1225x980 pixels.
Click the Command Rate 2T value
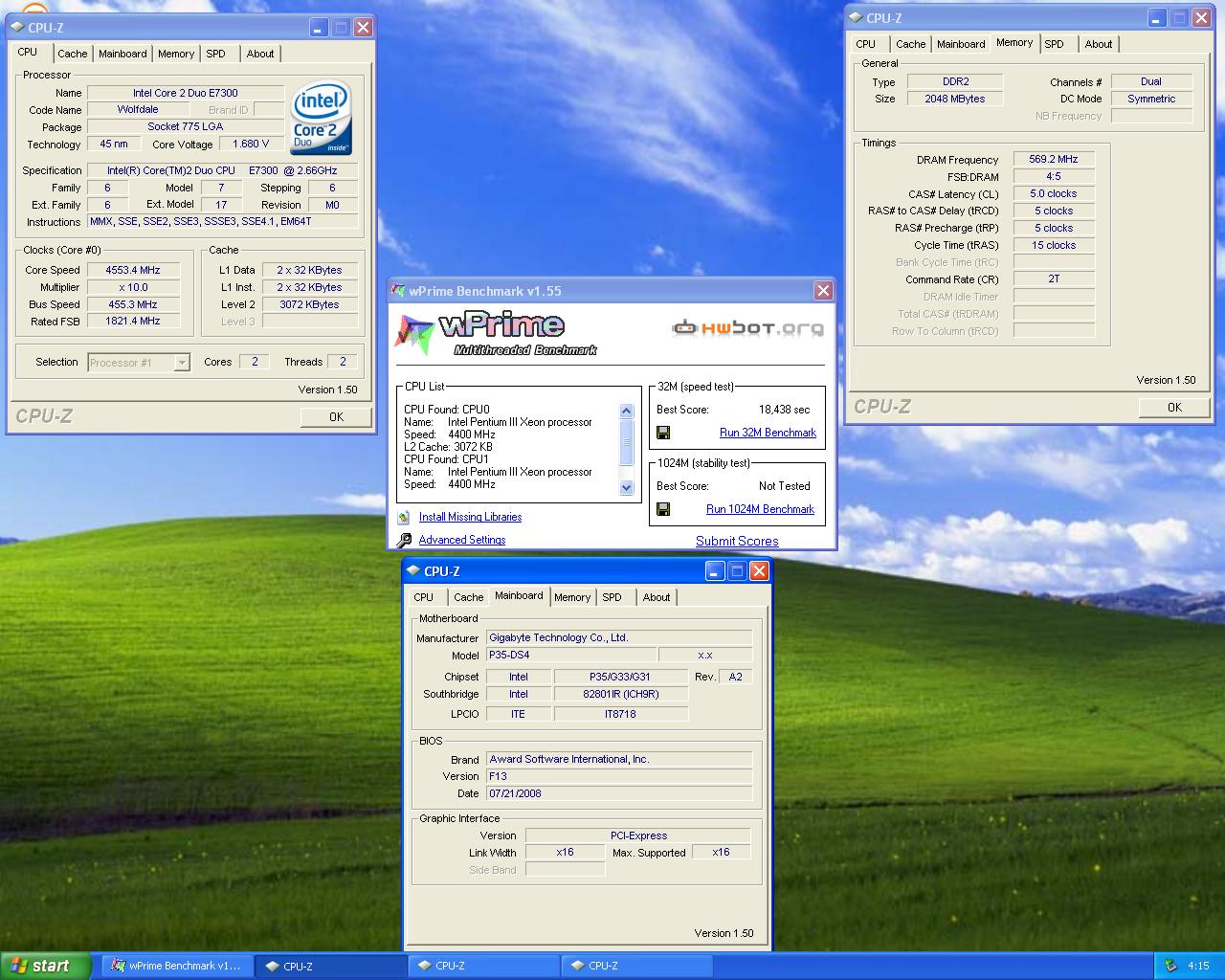[x=1054, y=278]
